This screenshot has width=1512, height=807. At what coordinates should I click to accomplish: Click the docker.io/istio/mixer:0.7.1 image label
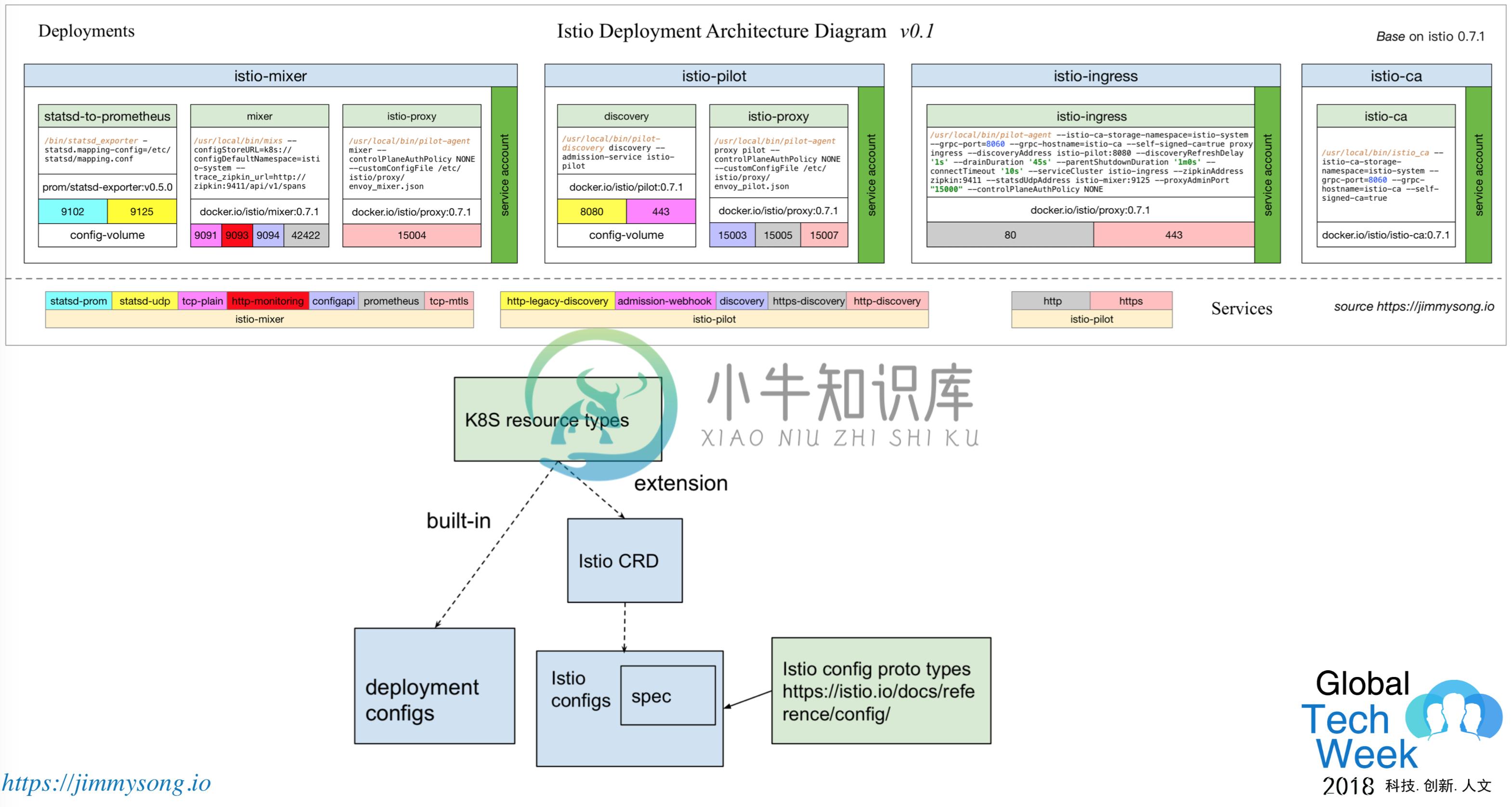260,212
